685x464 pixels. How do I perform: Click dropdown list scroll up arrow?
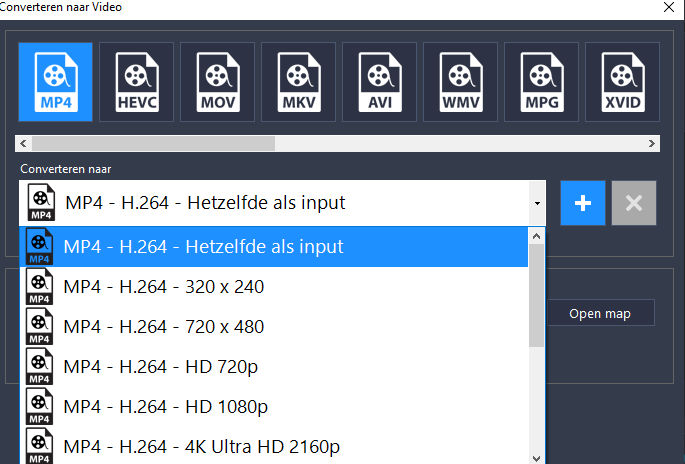pyautogui.click(x=537, y=236)
